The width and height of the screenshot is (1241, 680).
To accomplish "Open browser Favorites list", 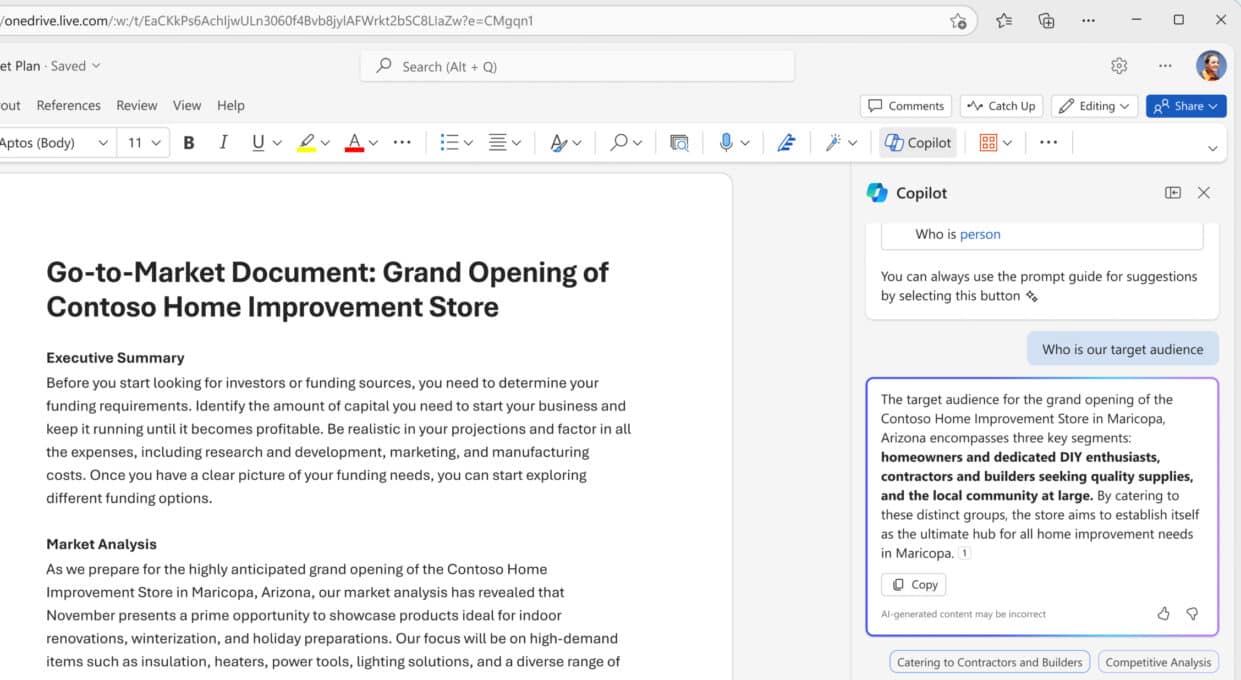I will point(1004,20).
